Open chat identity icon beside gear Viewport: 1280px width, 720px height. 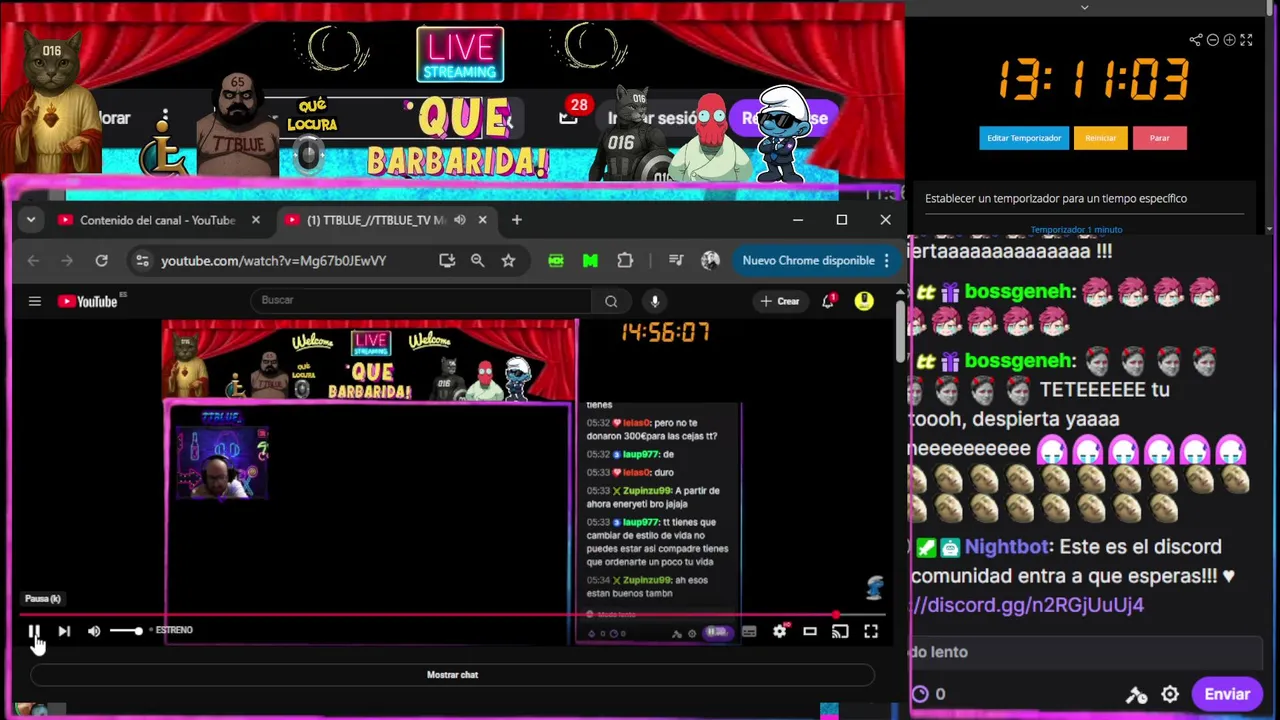tap(1136, 694)
